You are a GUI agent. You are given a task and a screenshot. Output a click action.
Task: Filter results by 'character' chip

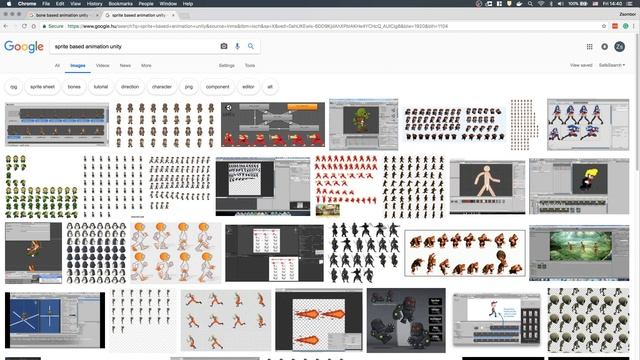[162, 87]
